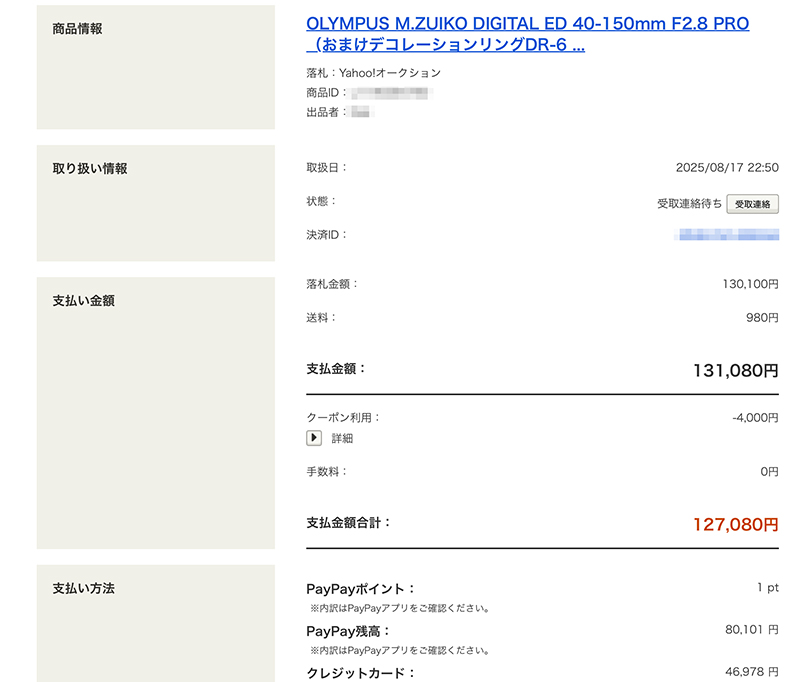Click the 詳細 label under coupon
This screenshot has height=682, width=800.
tap(342, 439)
